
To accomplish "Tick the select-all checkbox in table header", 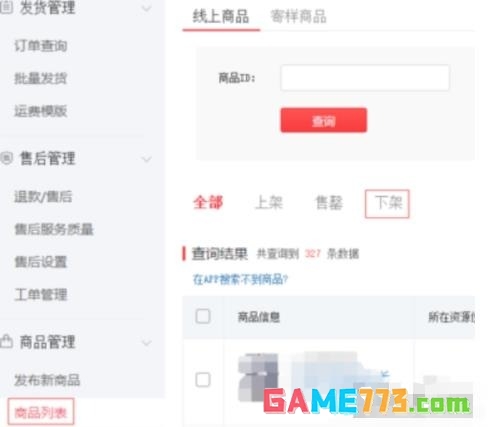I will point(203,316).
